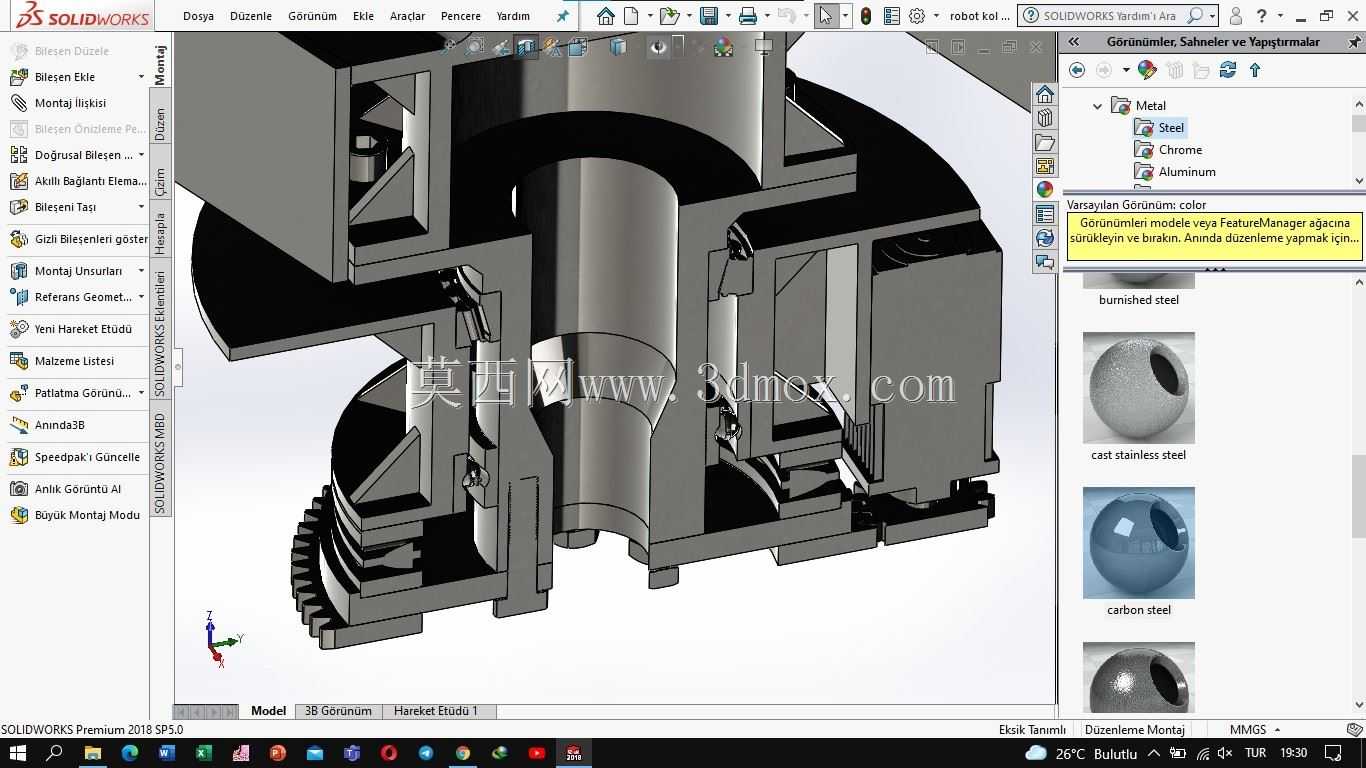The height and width of the screenshot is (768, 1366).
Task: Apply the carbon steel appearance sphere
Action: [x=1138, y=543]
